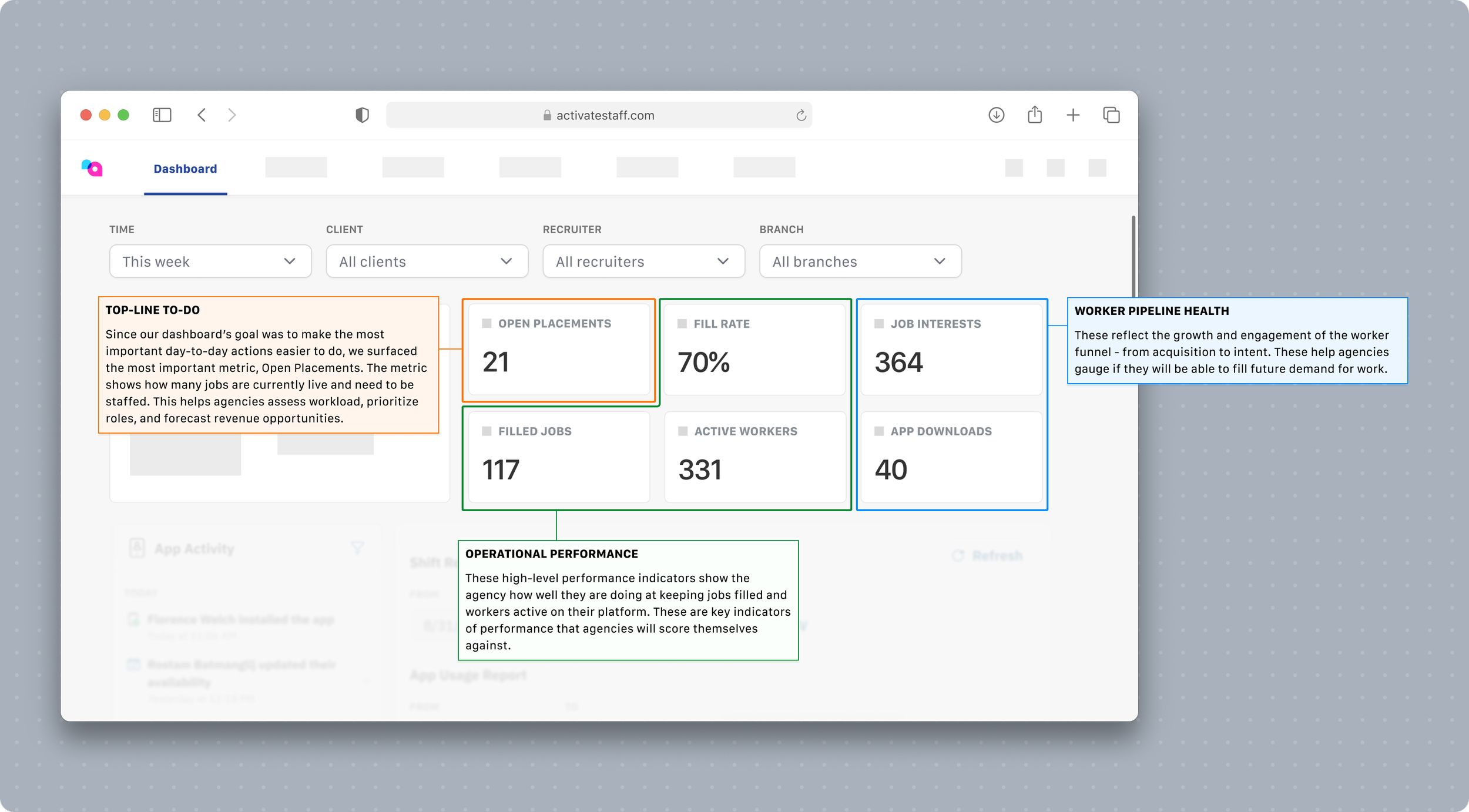The width and height of the screenshot is (1469, 812).
Task: Go back with browser back arrow
Action: (x=202, y=115)
